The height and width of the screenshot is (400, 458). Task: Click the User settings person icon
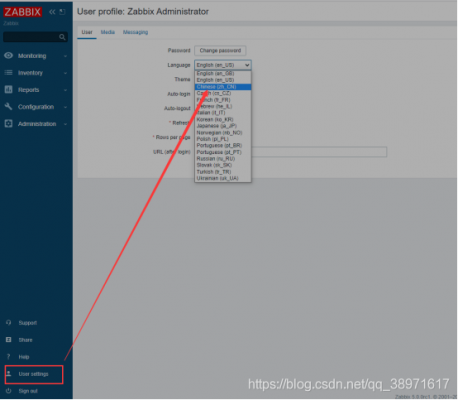click(9, 373)
